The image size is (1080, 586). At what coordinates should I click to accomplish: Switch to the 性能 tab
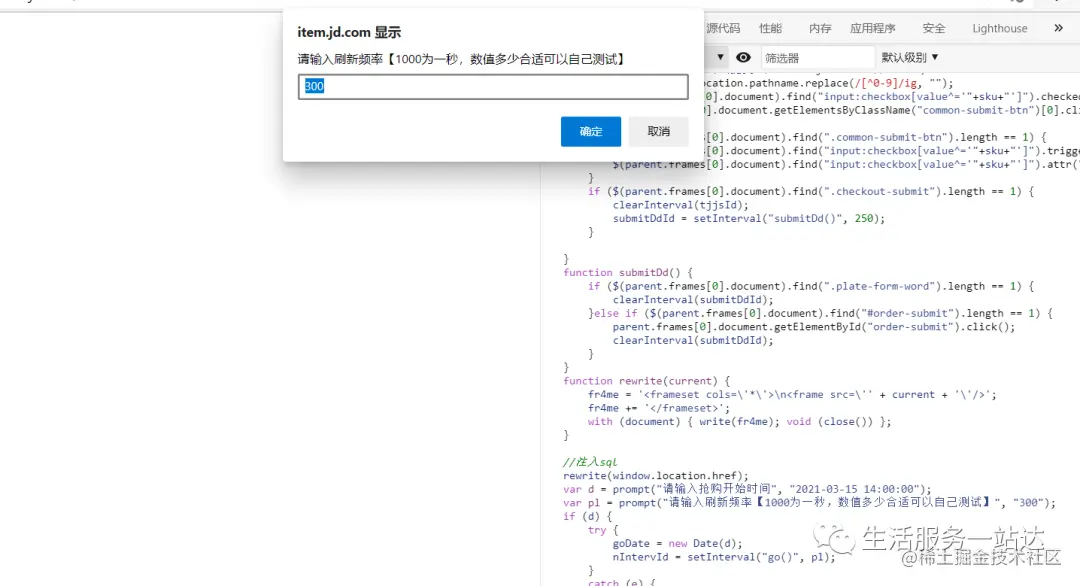tap(770, 28)
